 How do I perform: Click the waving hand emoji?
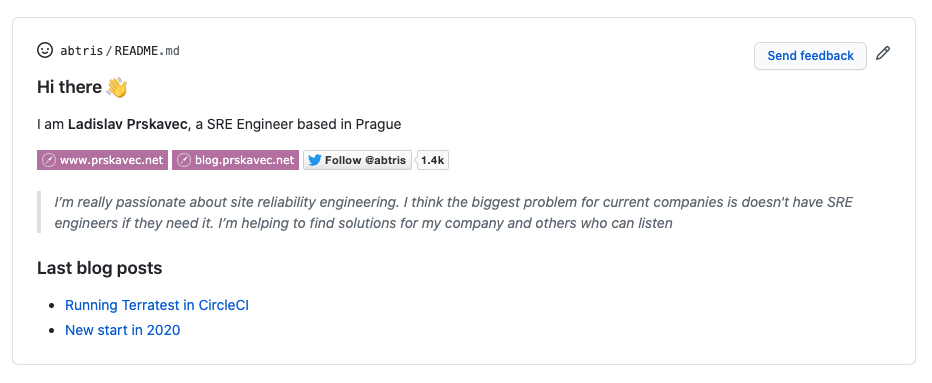[x=117, y=87]
